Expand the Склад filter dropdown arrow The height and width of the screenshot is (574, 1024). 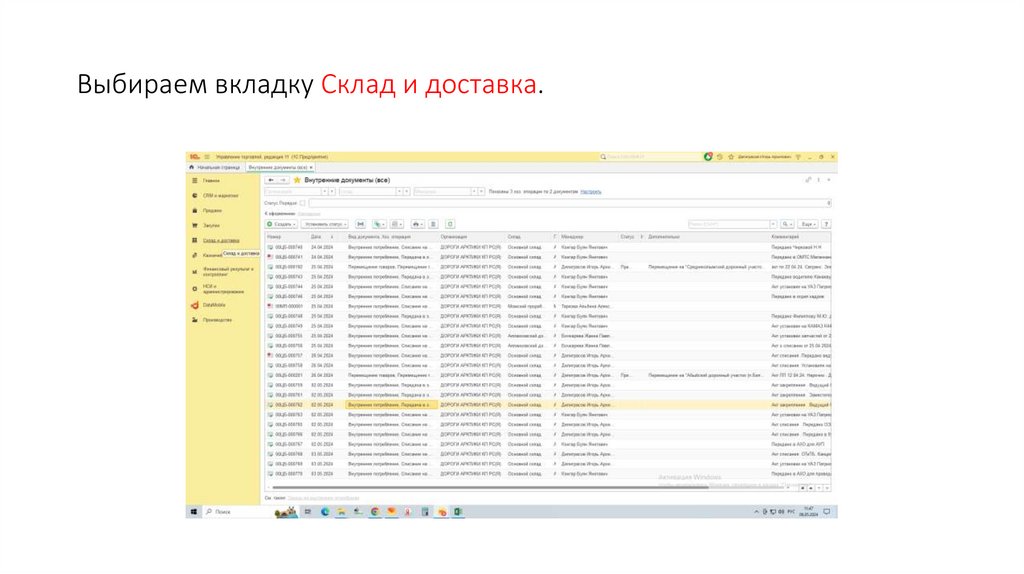coord(399,191)
